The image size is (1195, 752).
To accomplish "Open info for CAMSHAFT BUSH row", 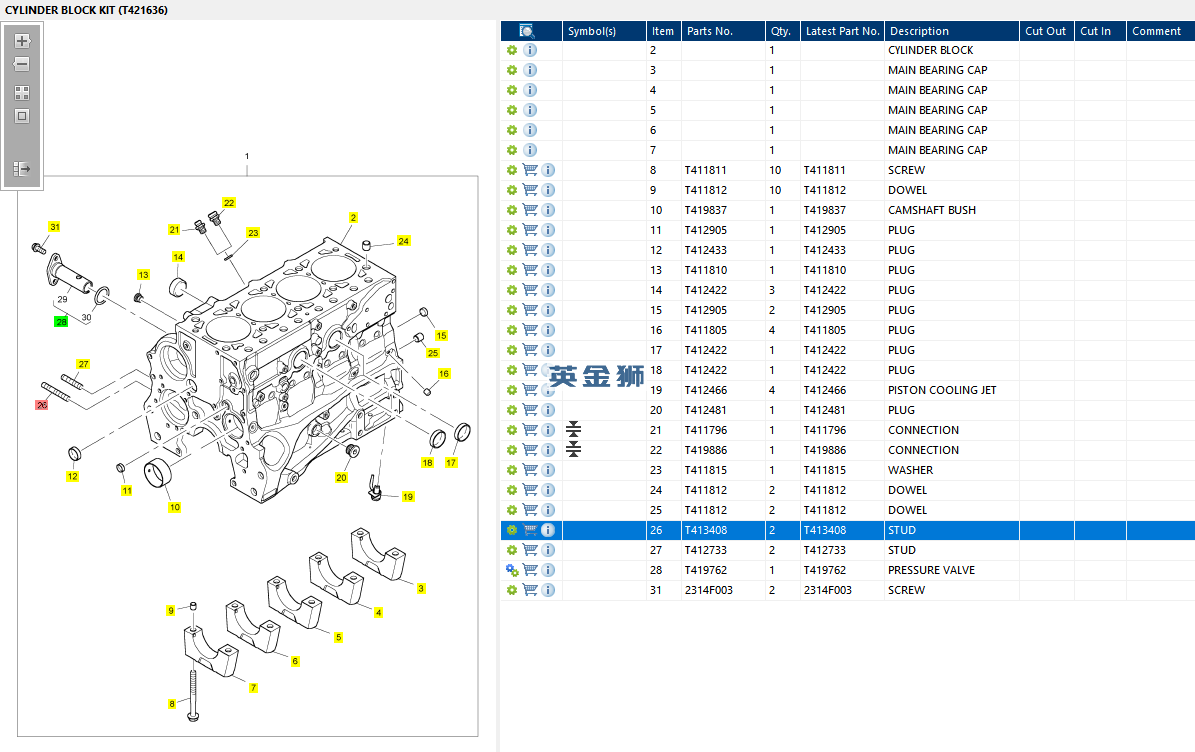I will click(x=547, y=210).
